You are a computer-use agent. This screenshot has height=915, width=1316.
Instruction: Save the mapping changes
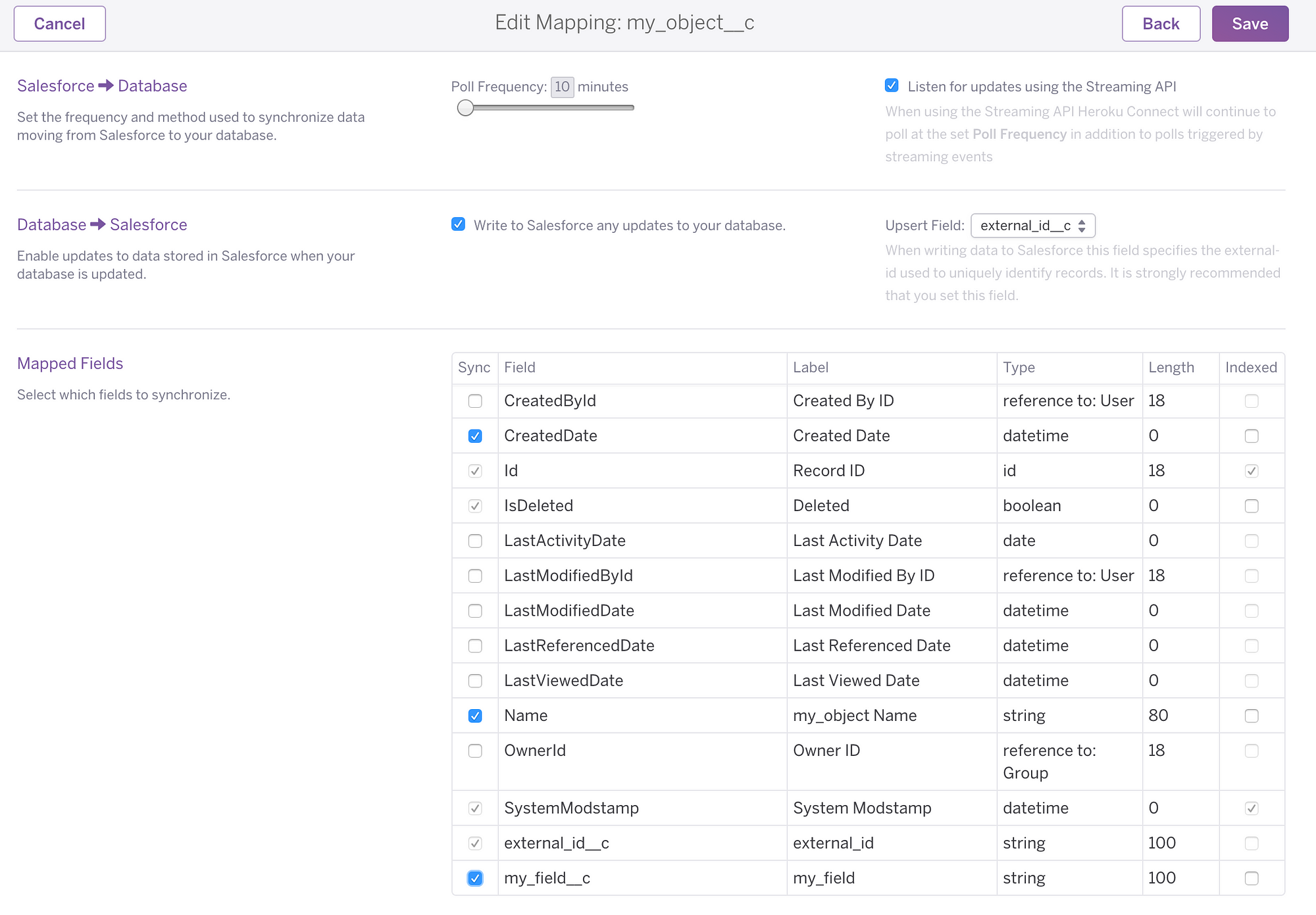click(x=1250, y=24)
